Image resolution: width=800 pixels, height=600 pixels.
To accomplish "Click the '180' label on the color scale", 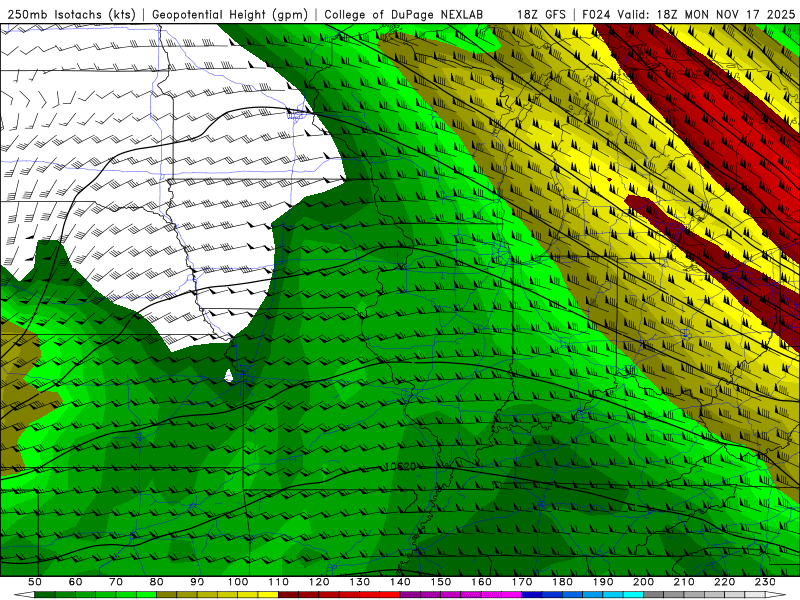I will point(562,582).
